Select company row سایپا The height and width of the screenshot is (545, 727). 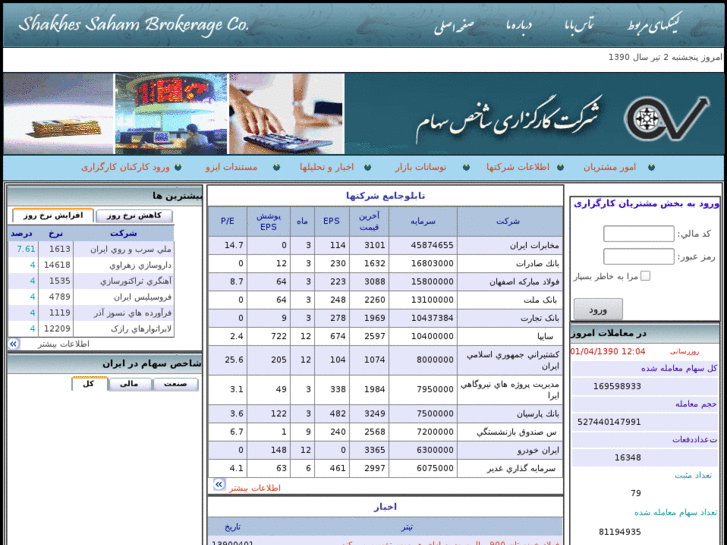click(x=385, y=336)
